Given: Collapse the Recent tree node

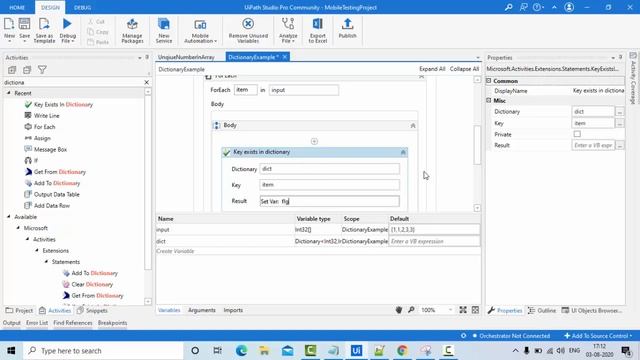Looking at the screenshot, I should point(9,93).
